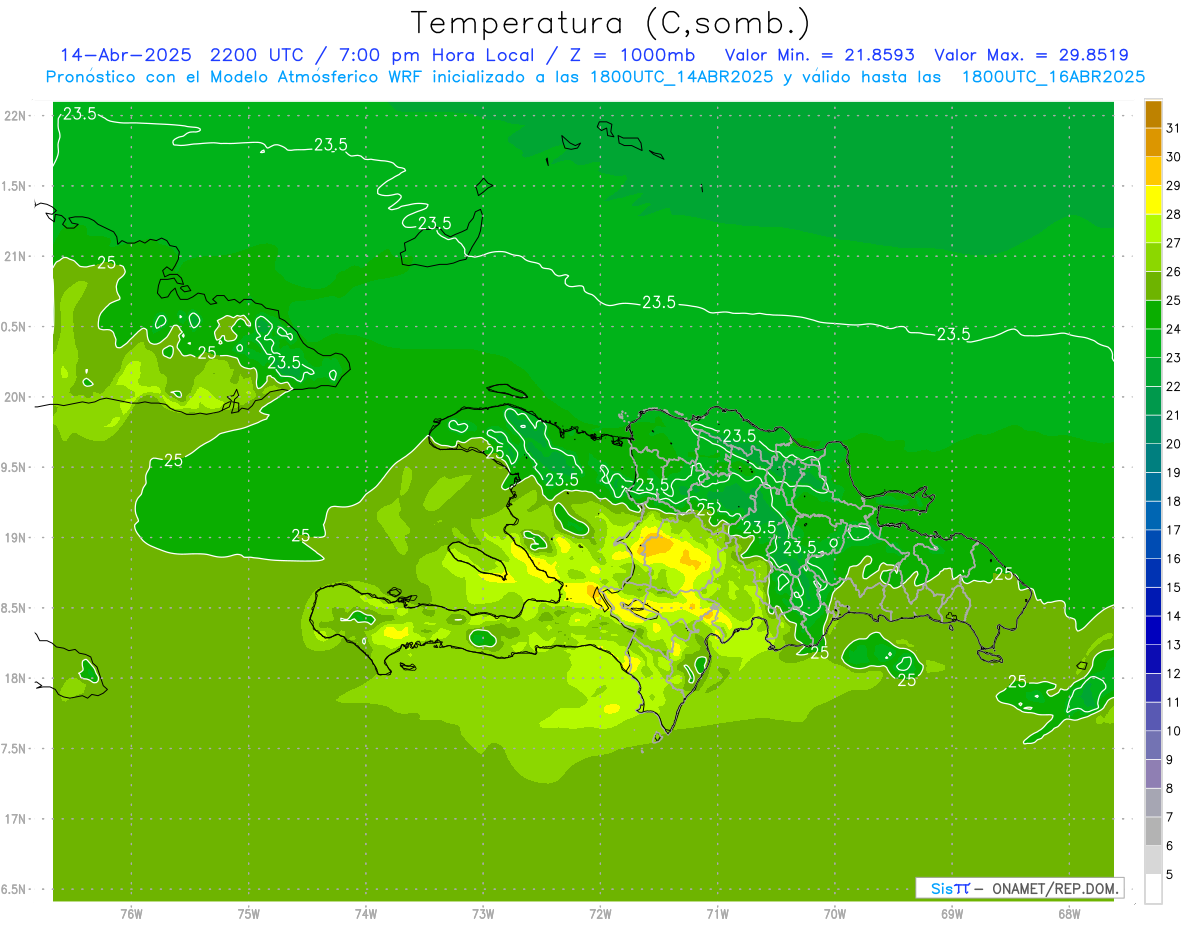Click the "20N" latitude axis label
The image size is (1200, 927).
(15, 398)
